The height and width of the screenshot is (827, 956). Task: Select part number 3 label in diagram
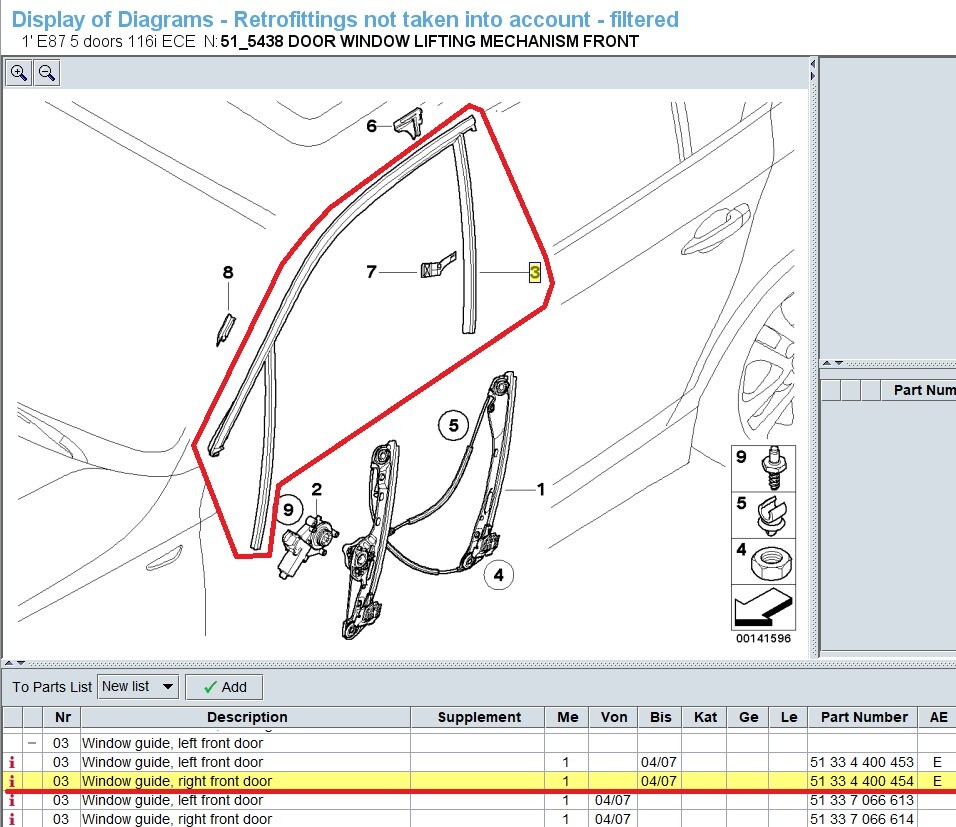pos(535,272)
